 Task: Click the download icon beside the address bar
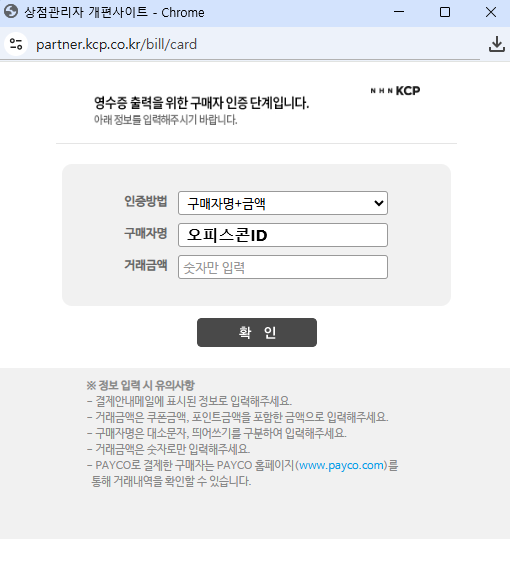[x=497, y=44]
